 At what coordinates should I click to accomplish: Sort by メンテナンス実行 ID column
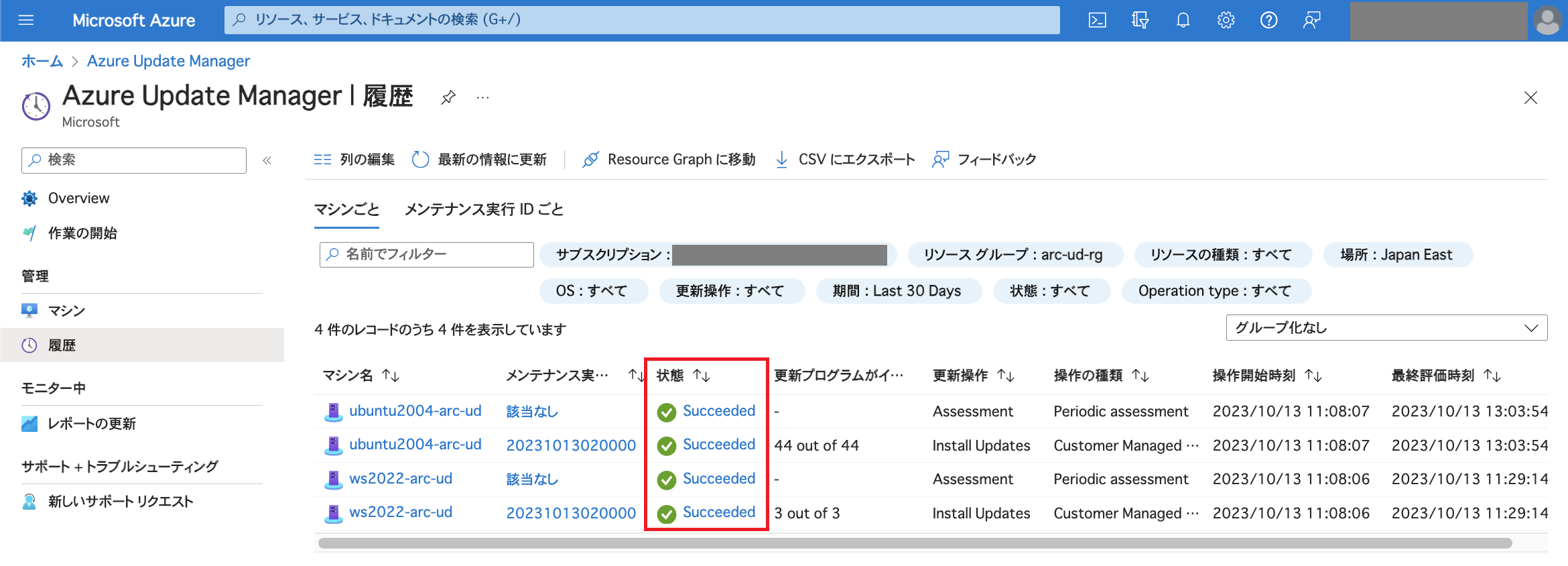574,376
